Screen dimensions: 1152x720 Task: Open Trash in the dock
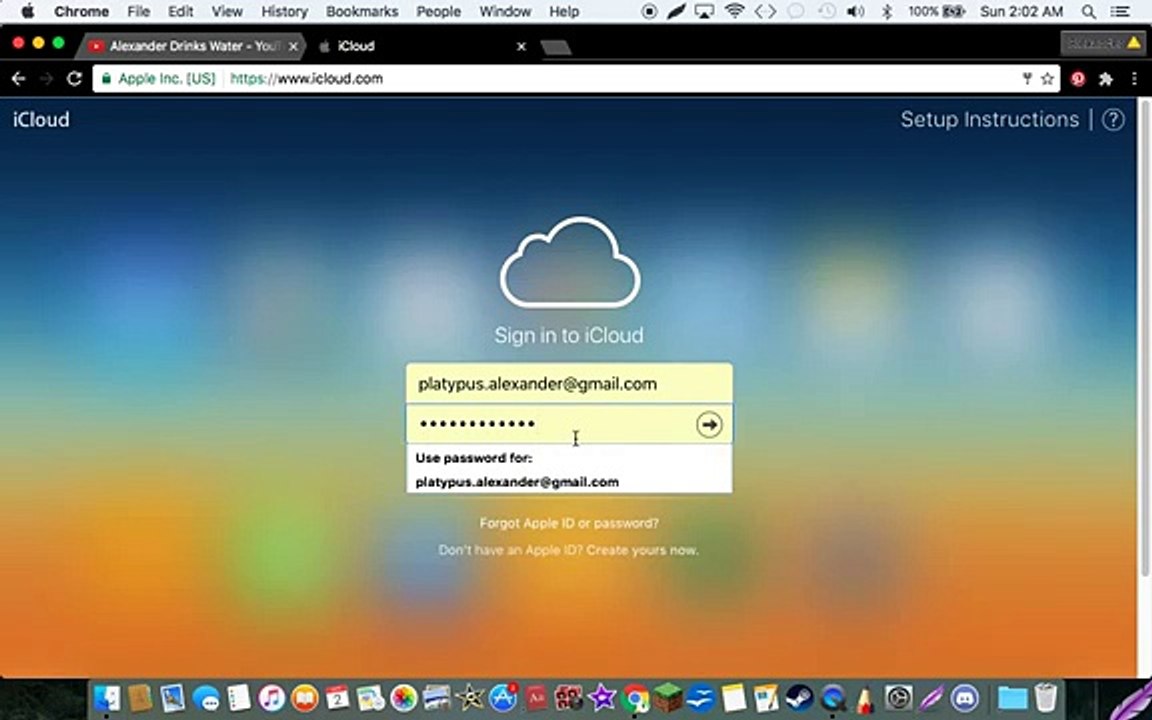[x=1045, y=697]
